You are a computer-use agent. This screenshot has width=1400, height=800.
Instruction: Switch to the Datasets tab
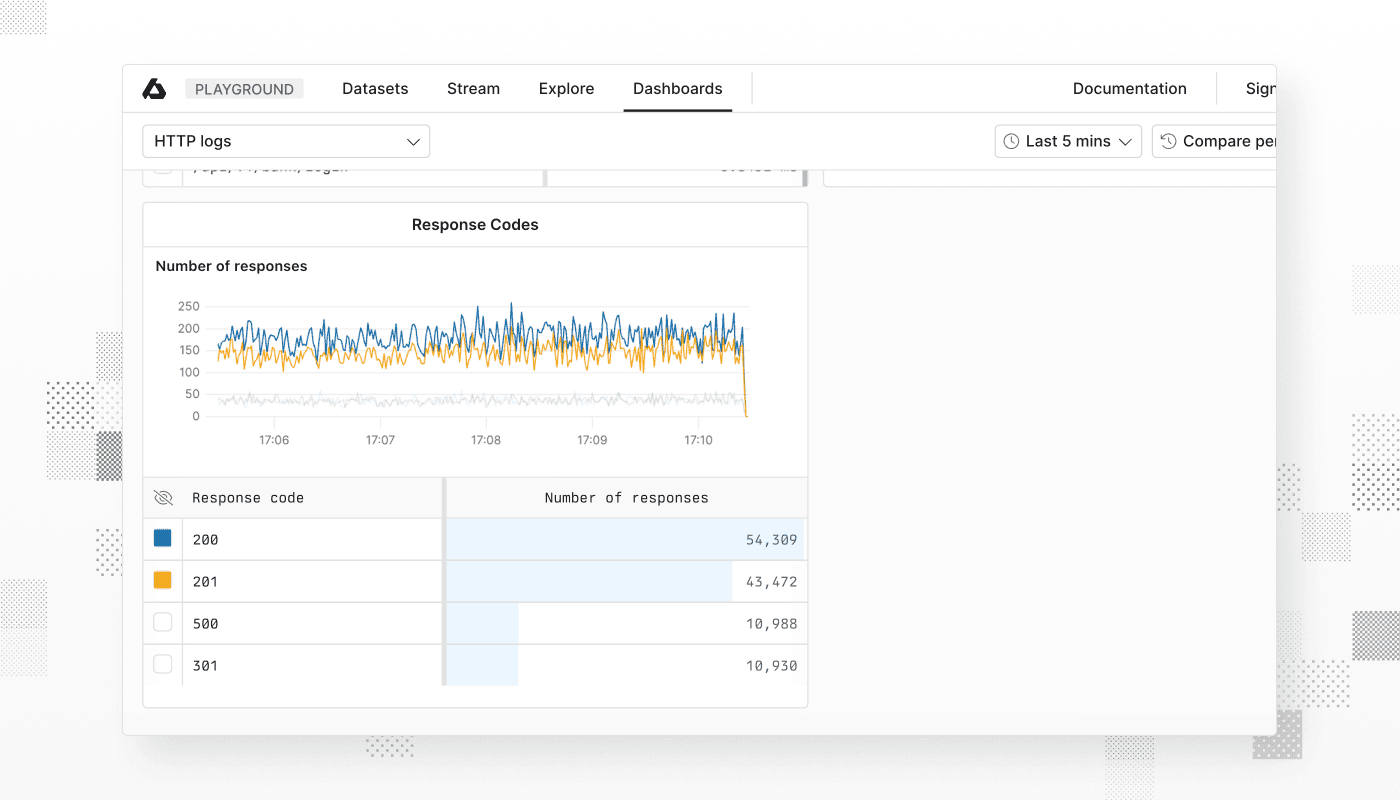point(375,89)
